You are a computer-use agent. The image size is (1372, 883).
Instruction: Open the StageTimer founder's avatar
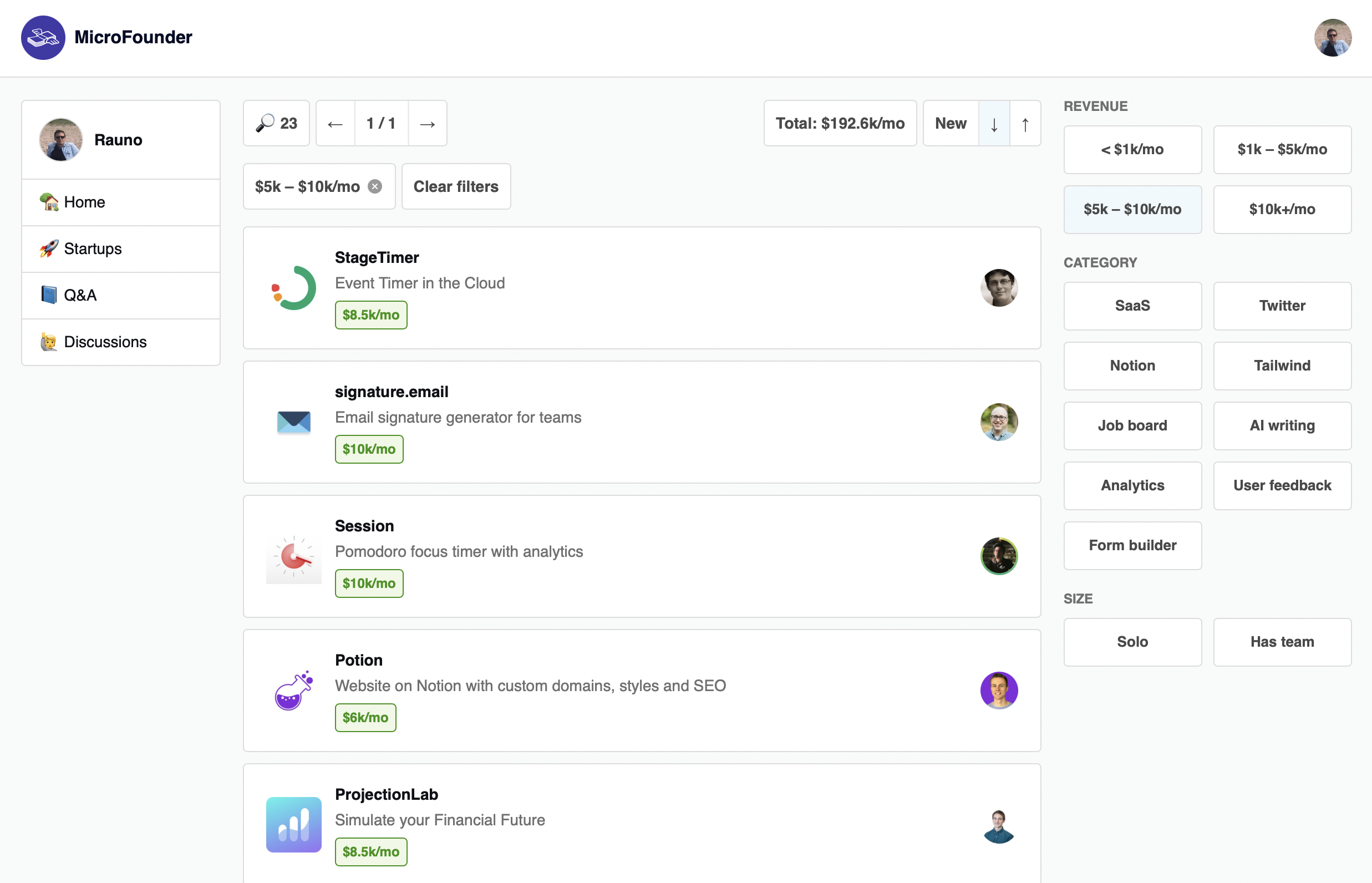[x=999, y=288]
